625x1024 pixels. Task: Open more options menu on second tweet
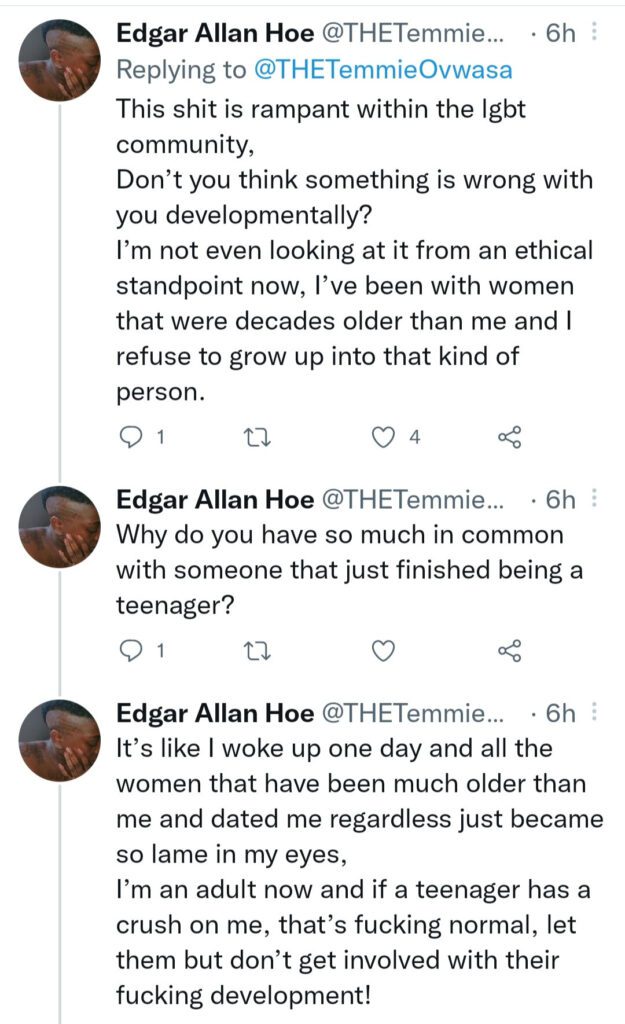pyautogui.click(x=596, y=499)
